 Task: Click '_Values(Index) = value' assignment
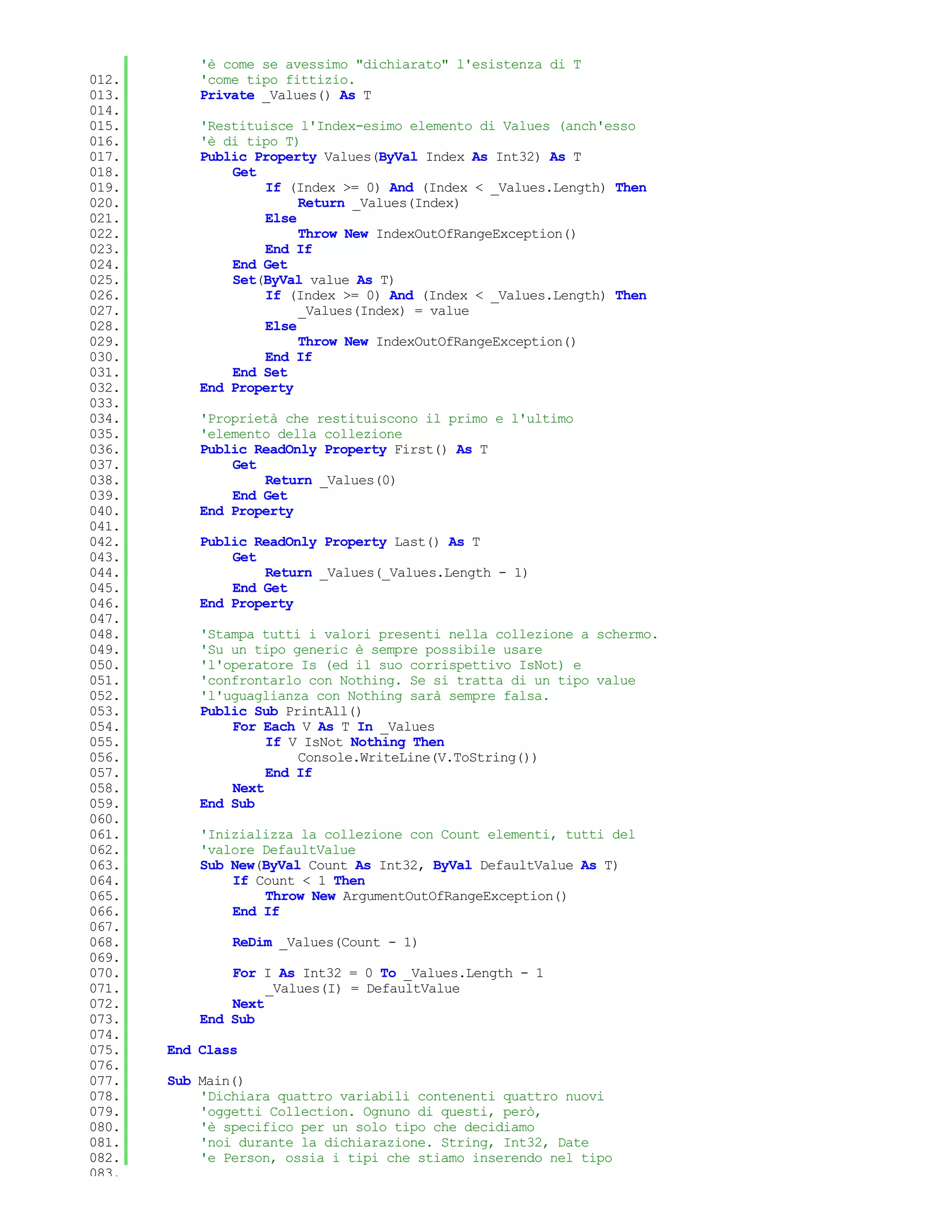[383, 311]
